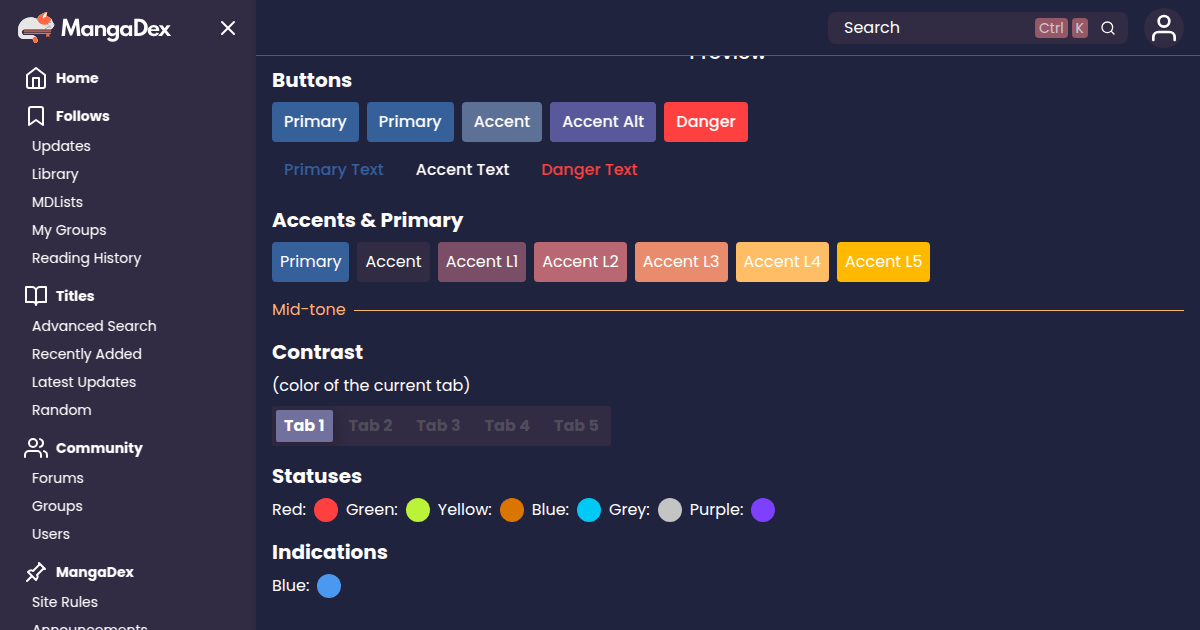This screenshot has height=630, width=1200.
Task: Close the sidebar with the X icon
Action: coord(228,28)
